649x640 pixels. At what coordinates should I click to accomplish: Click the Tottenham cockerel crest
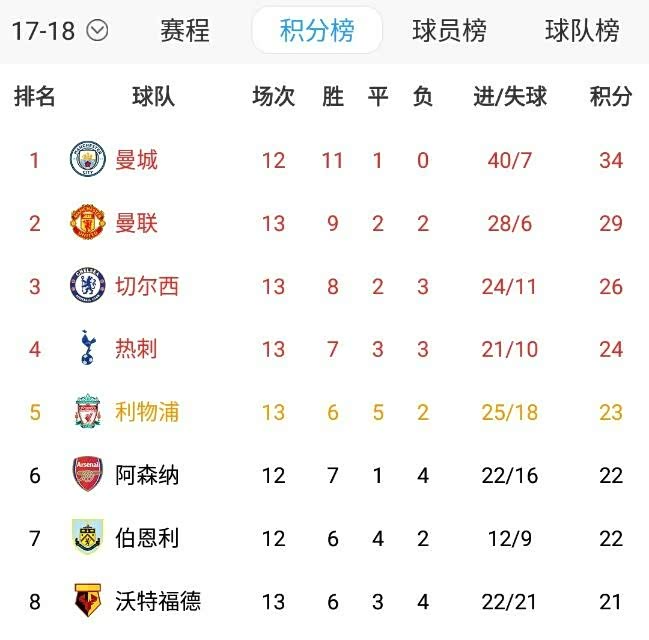[x=87, y=349]
